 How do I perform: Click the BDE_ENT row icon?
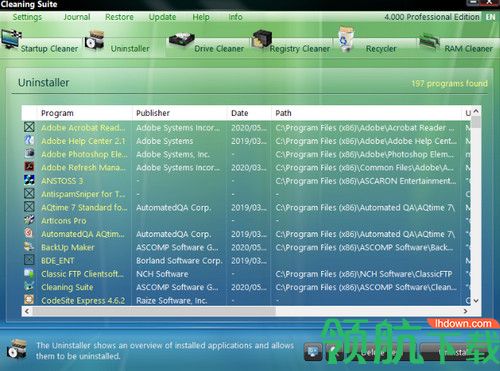pyautogui.click(x=29, y=260)
